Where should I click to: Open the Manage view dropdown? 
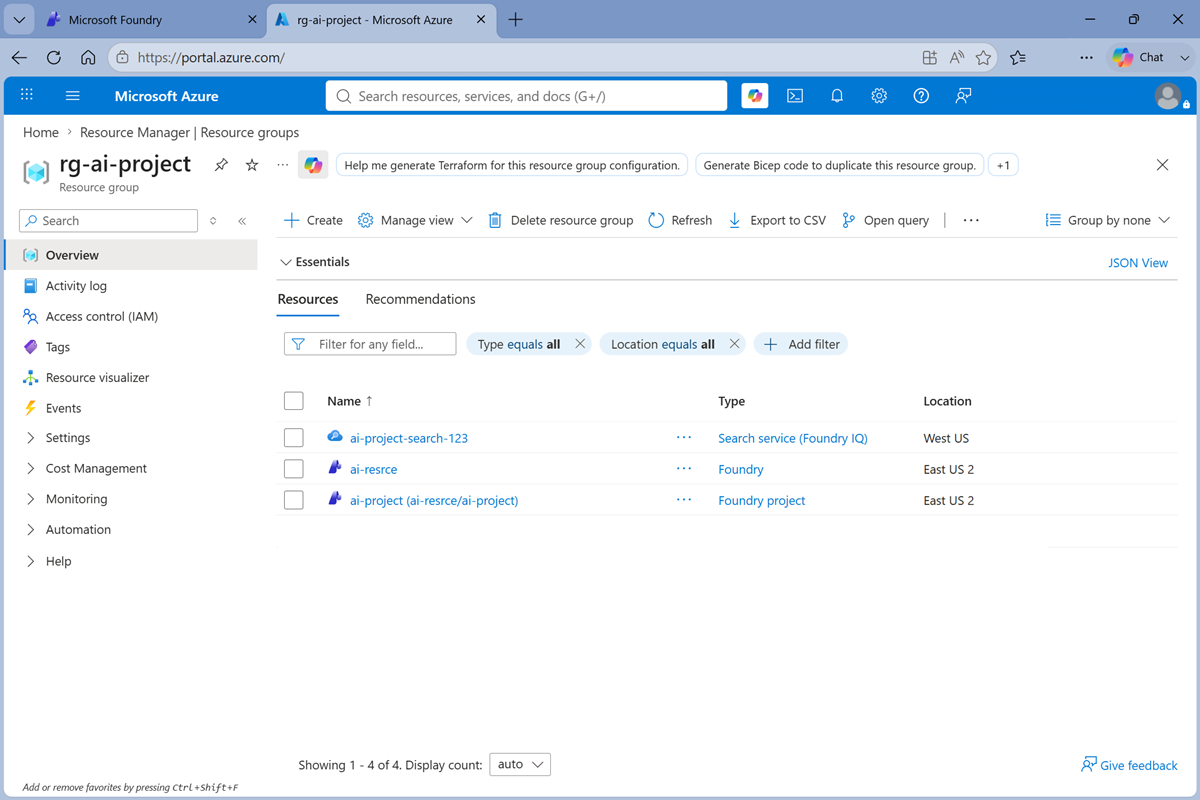coord(415,220)
